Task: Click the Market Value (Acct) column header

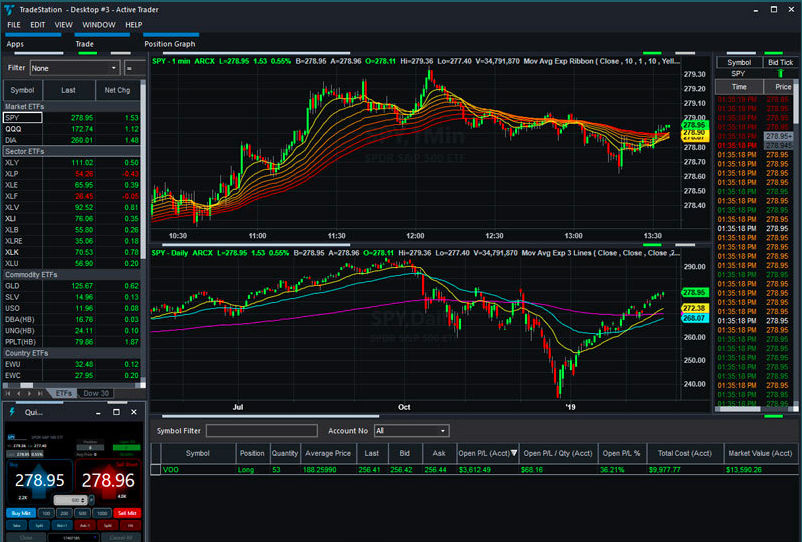Action: 760,453
